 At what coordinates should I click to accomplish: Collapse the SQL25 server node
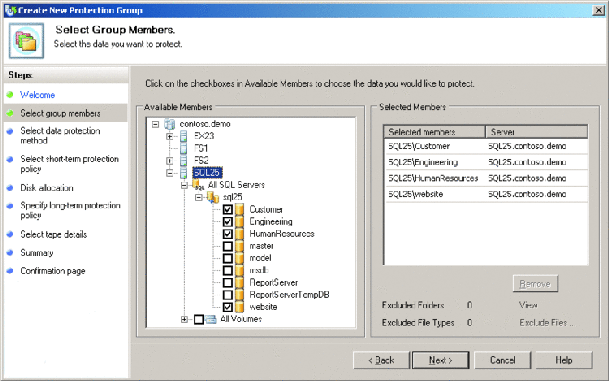pyautogui.click(x=170, y=173)
